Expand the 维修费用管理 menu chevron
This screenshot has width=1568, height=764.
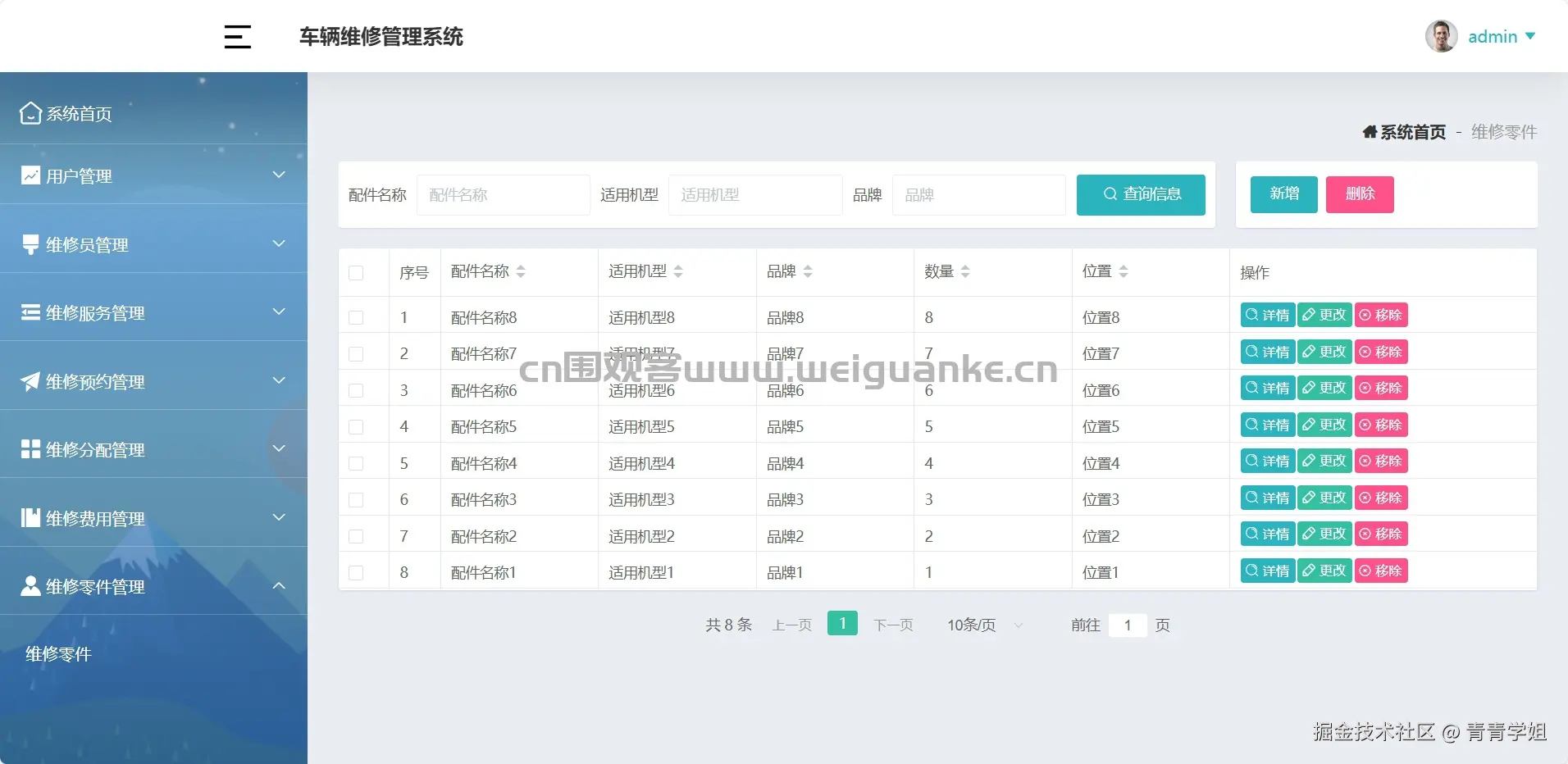[279, 517]
